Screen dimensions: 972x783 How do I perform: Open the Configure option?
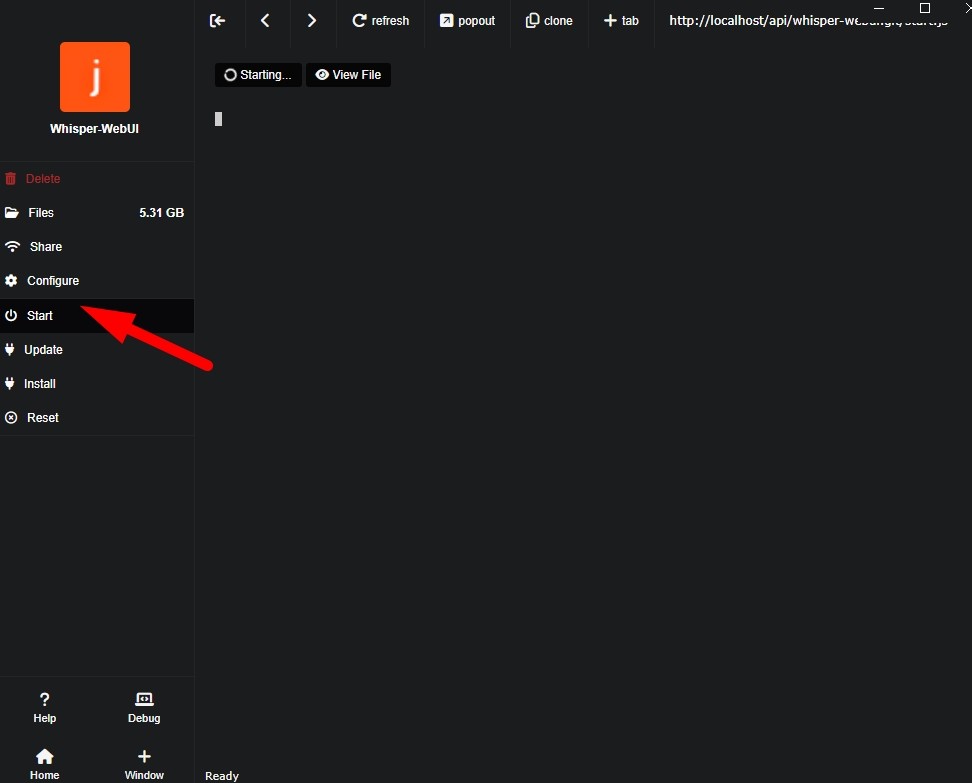click(x=97, y=281)
